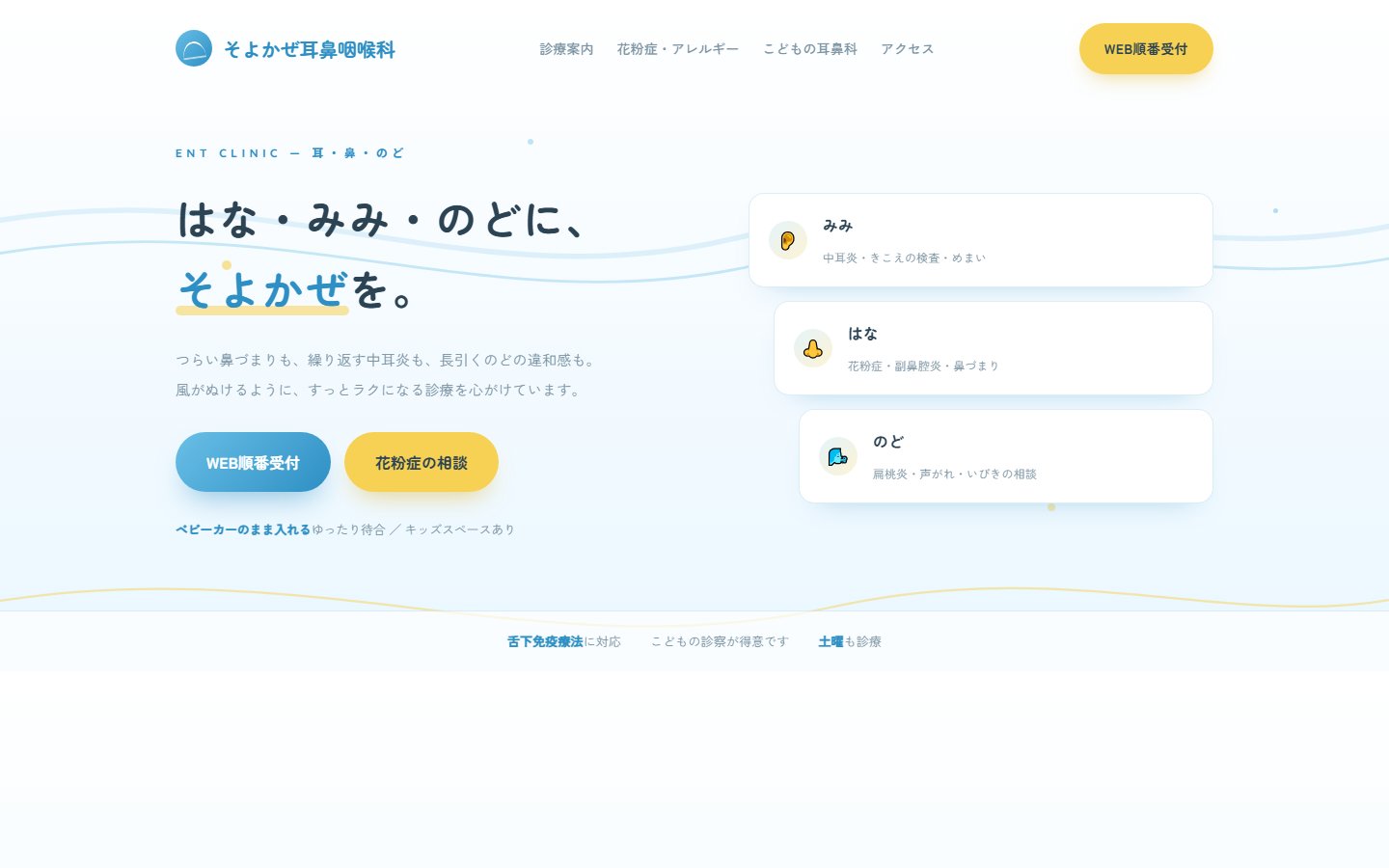This screenshot has width=1389, height=868.
Task: Click the highlighted そよかぜ word in the headline
Action: 262,288
